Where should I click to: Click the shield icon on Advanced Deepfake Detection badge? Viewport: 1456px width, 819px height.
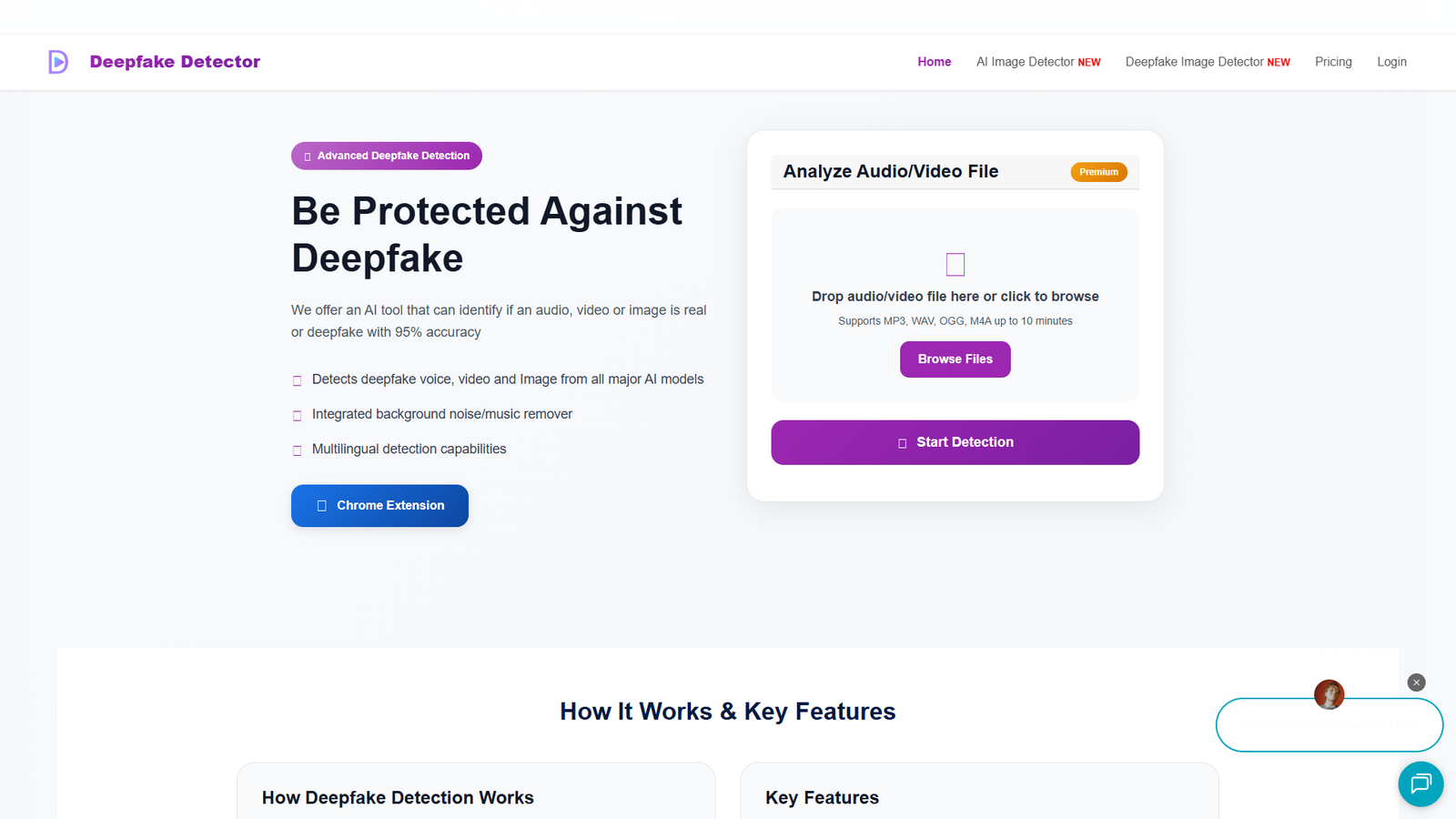307,156
